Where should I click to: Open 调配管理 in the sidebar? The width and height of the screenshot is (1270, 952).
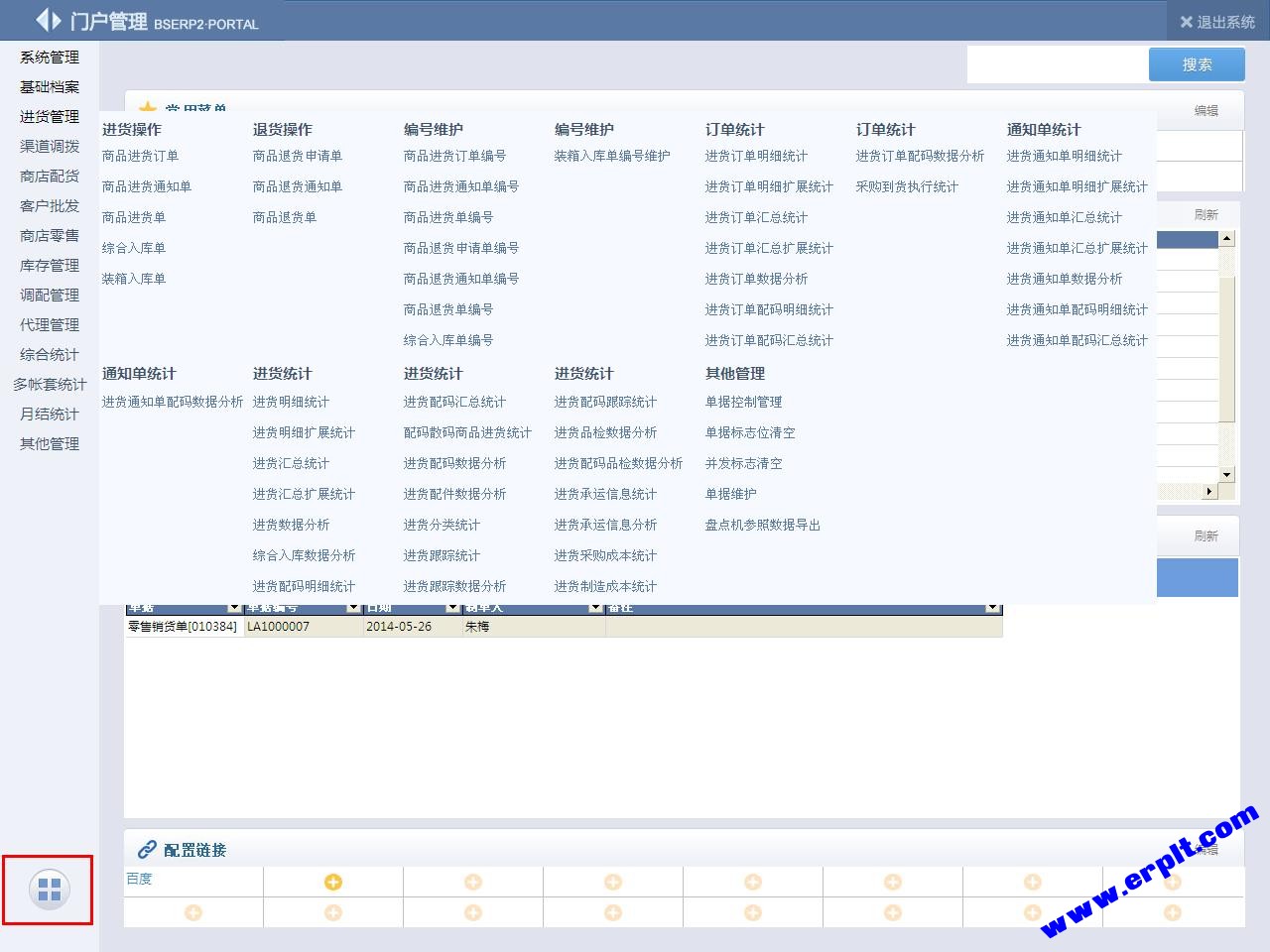point(50,296)
